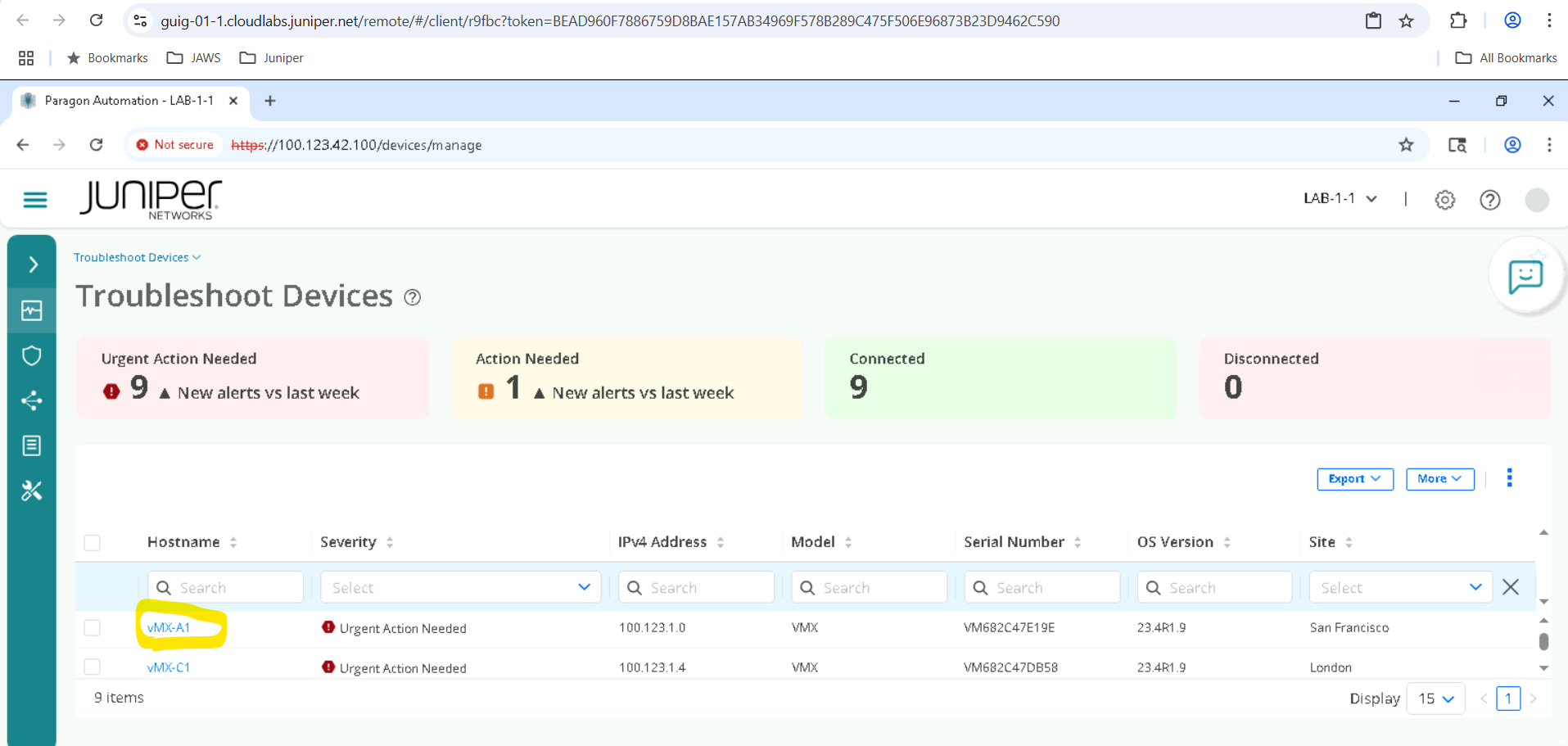Viewport: 1568px width, 746px height.
Task: Open the Observability monitor sidebar icon
Action: 32,310
